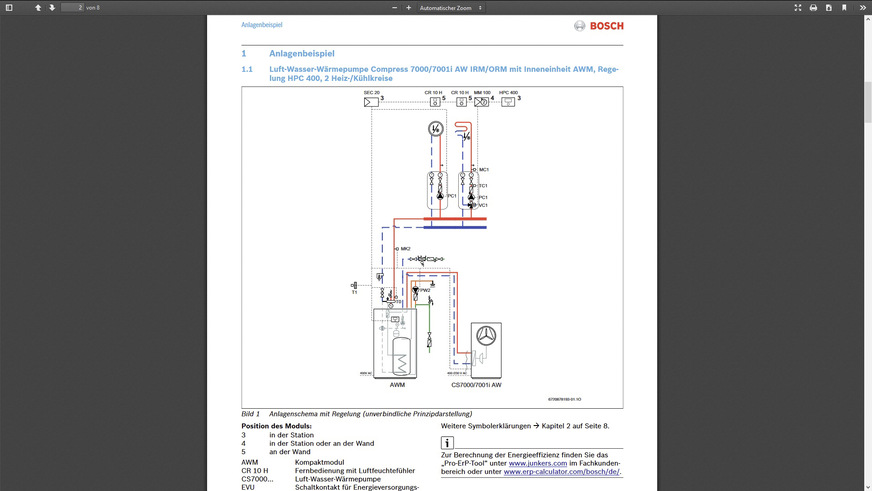This screenshot has width=872, height=491.
Task: Go to next page arrow
Action: (x=52, y=7)
